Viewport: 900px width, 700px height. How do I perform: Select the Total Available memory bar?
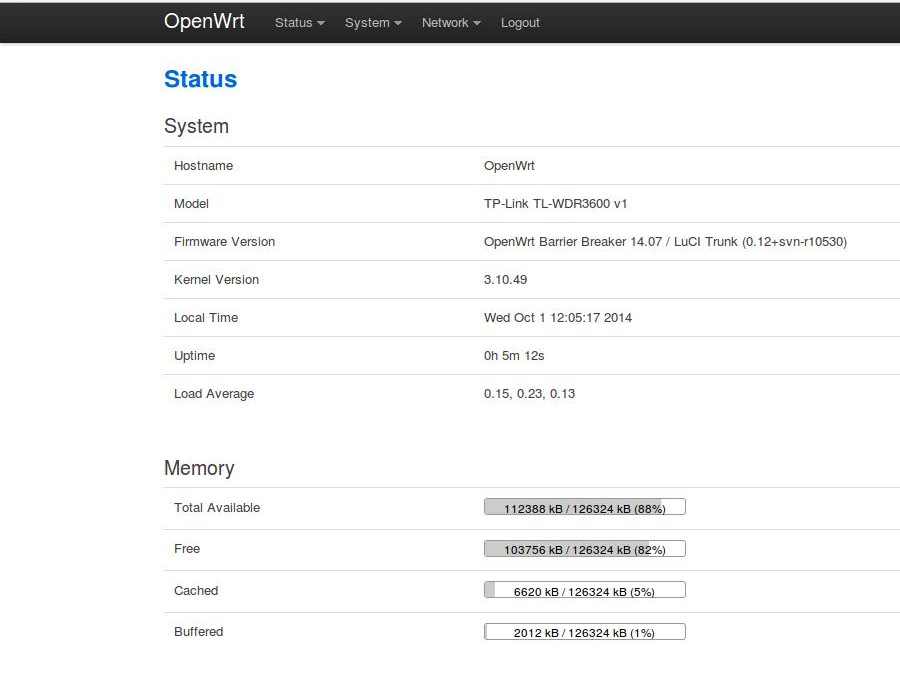(x=584, y=507)
